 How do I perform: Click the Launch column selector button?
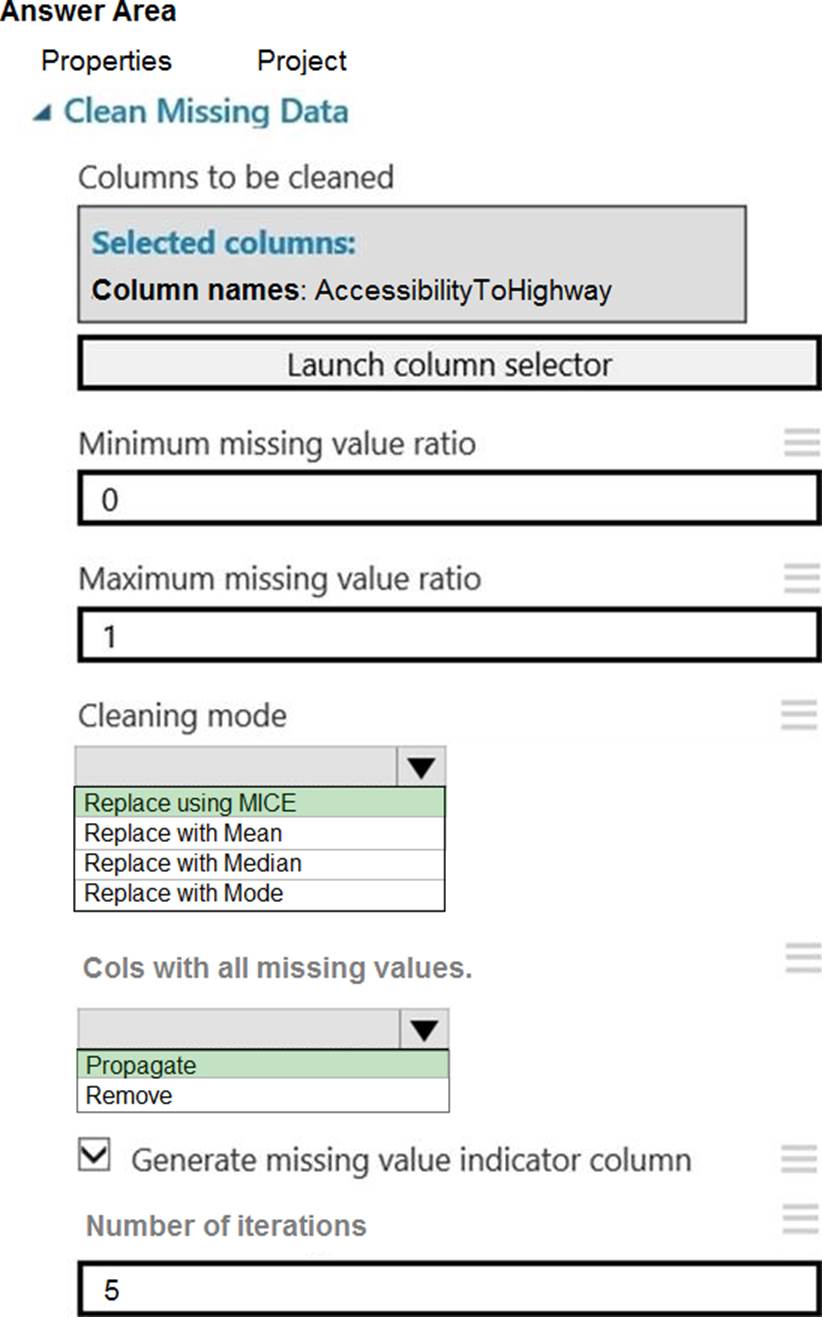click(449, 364)
